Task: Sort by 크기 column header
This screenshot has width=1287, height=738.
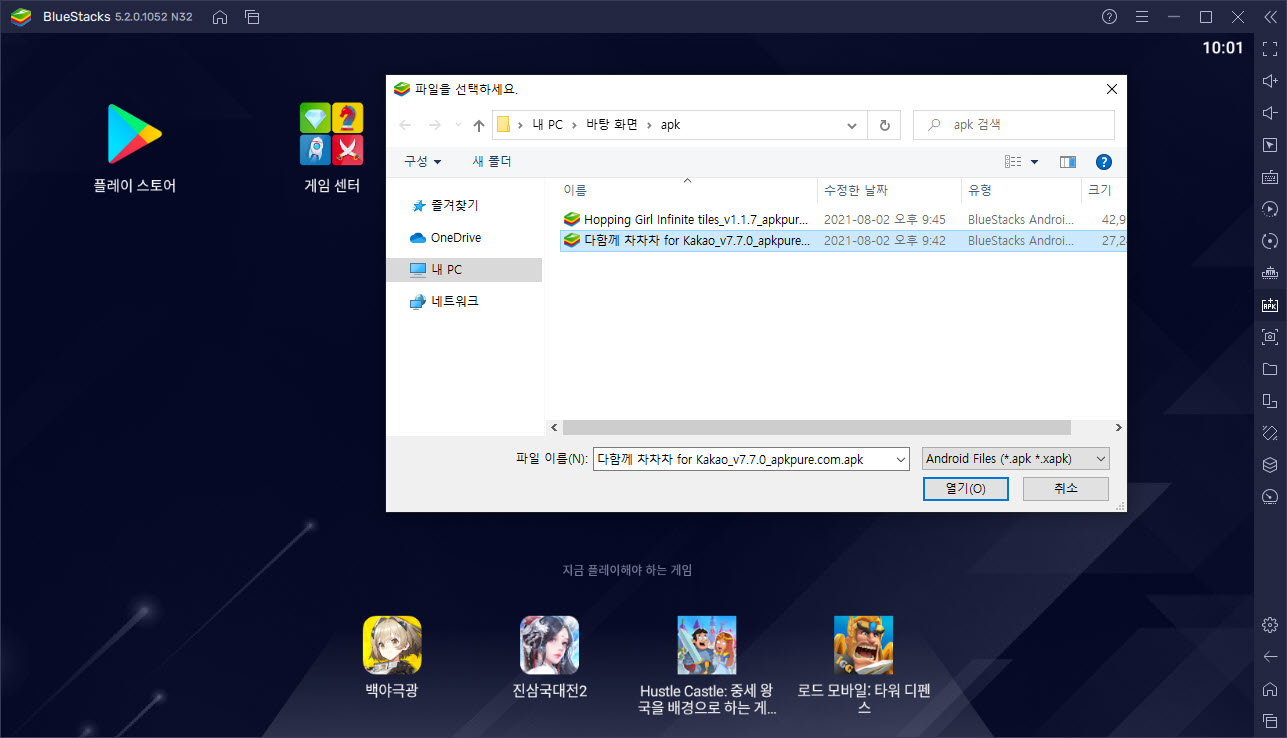Action: click(1103, 190)
